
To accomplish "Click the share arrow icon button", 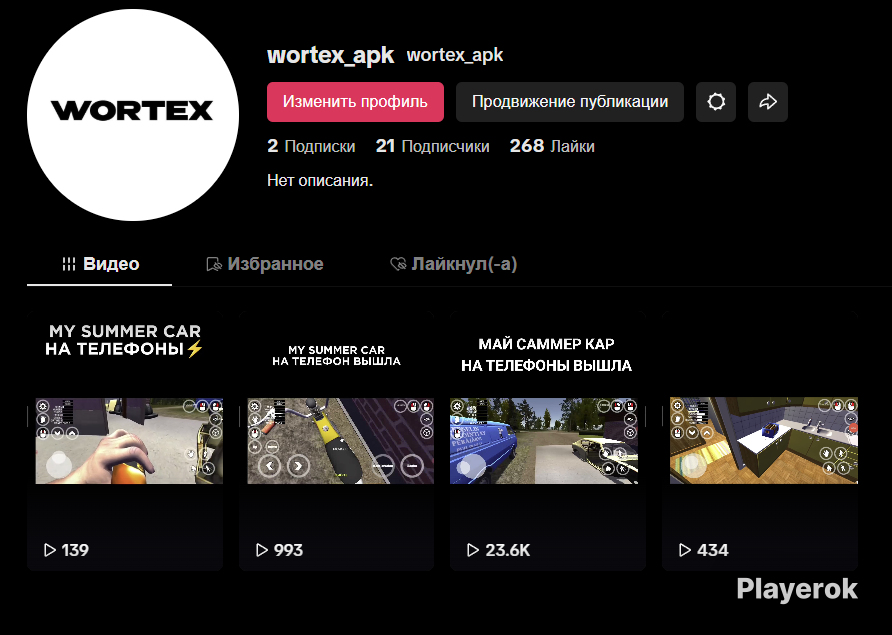I will pyautogui.click(x=767, y=102).
